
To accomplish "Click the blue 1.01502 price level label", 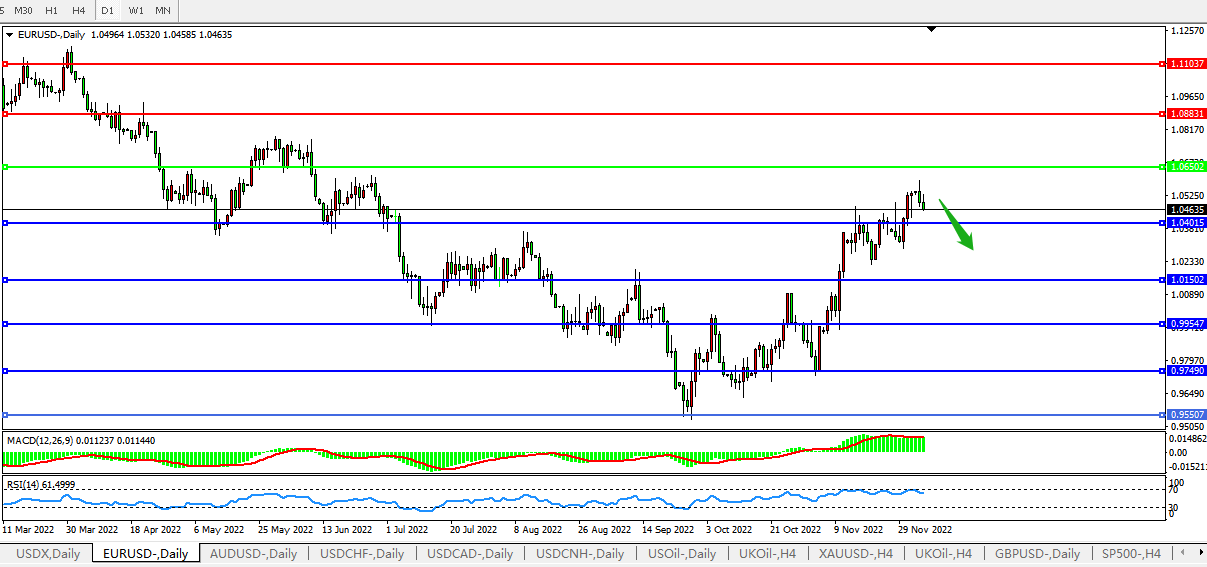I will click(x=1186, y=280).
